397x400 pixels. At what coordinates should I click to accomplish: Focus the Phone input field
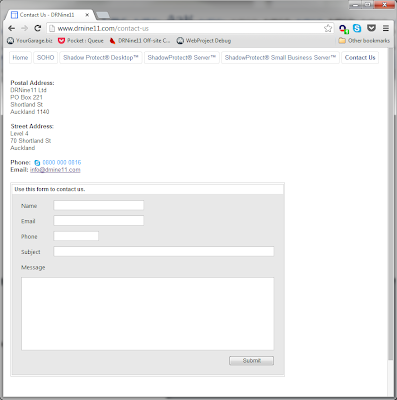point(76,236)
